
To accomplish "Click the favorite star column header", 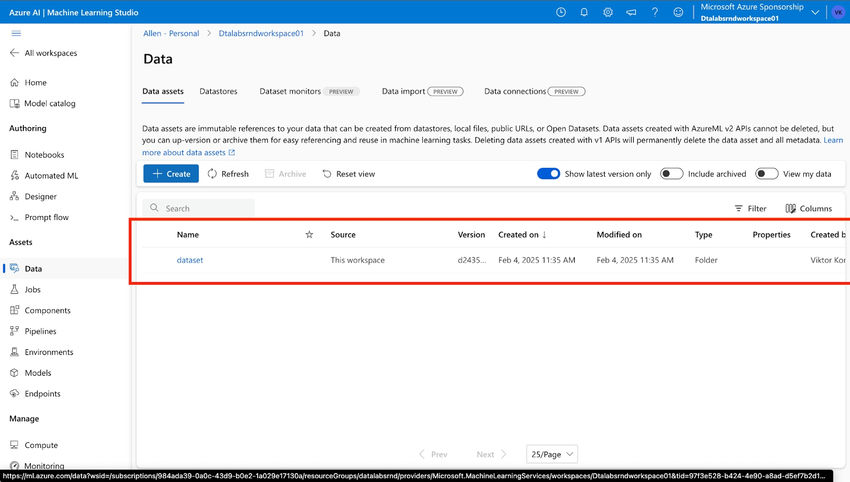I will pyautogui.click(x=309, y=235).
